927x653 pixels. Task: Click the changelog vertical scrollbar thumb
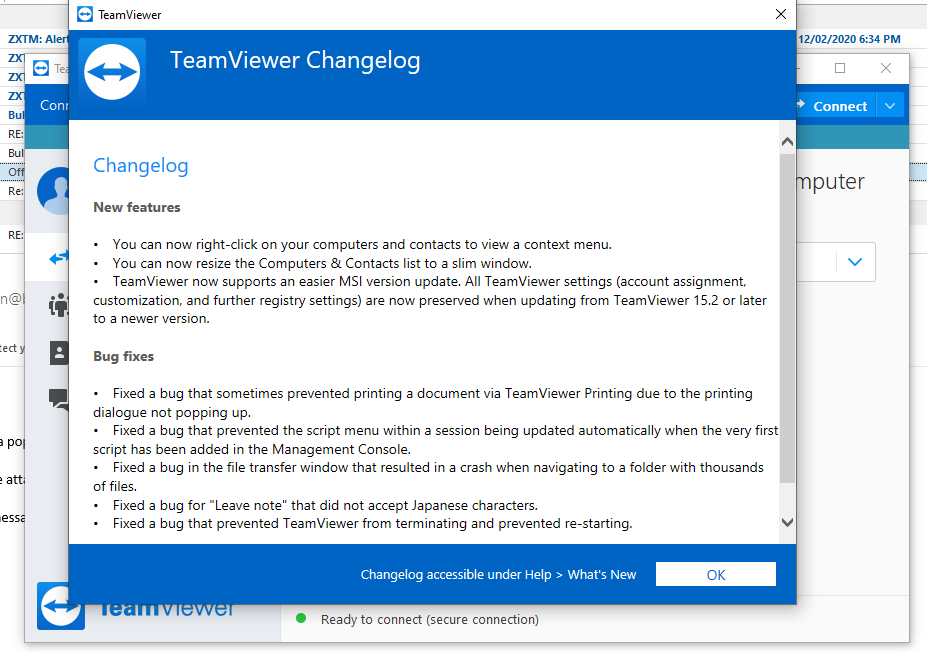pos(787,318)
